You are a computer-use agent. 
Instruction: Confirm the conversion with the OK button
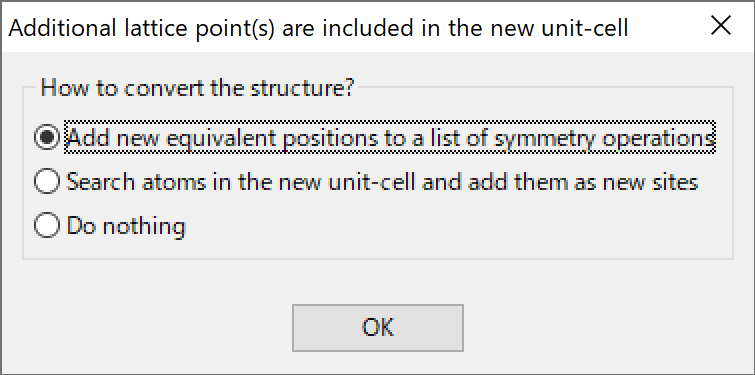pyautogui.click(x=378, y=328)
